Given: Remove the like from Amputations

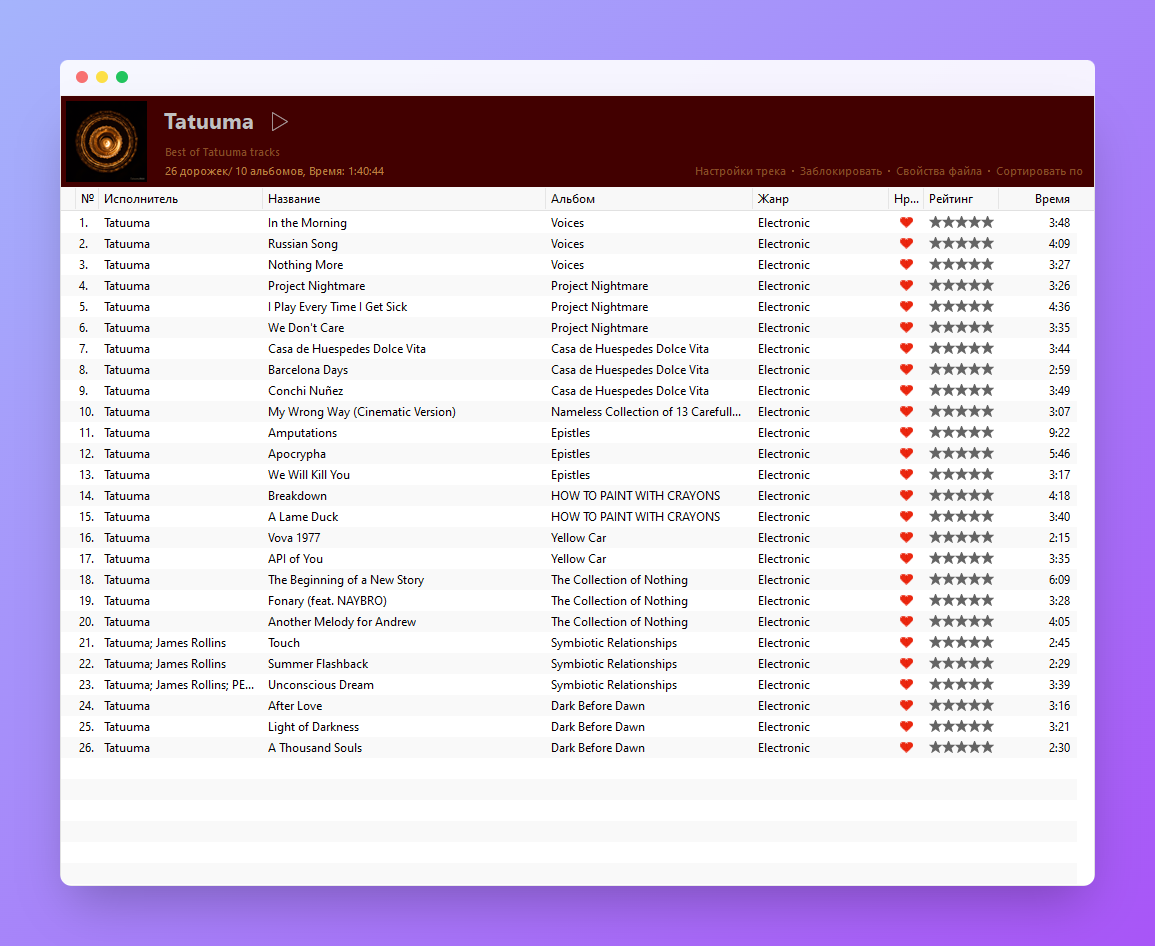Looking at the screenshot, I should click(x=906, y=432).
